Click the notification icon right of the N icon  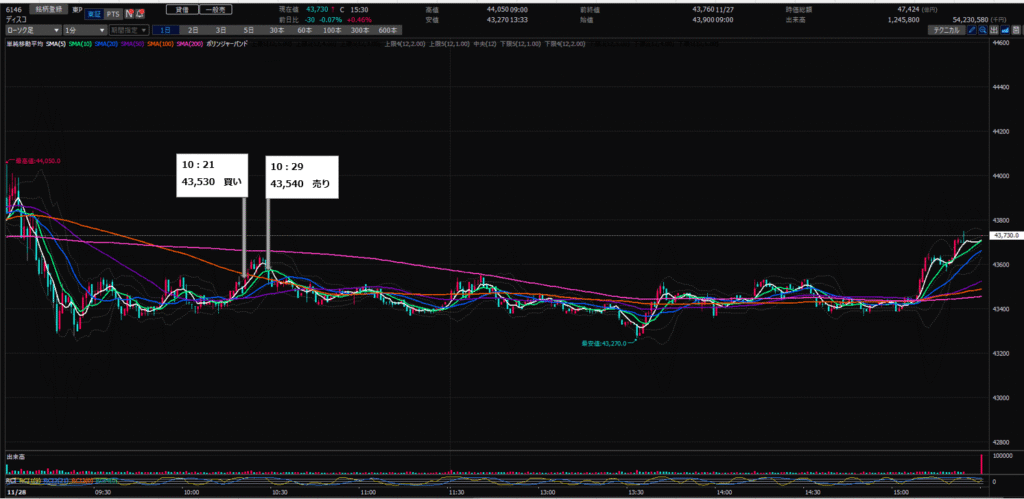point(139,15)
